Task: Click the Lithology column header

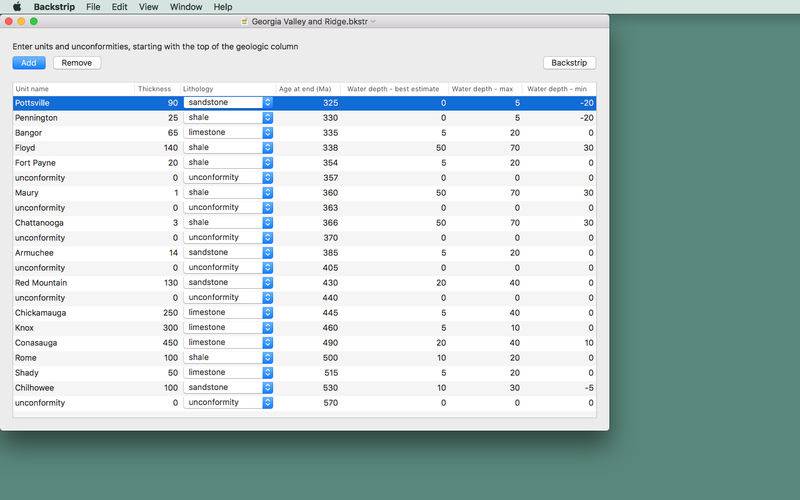Action: click(x=228, y=89)
